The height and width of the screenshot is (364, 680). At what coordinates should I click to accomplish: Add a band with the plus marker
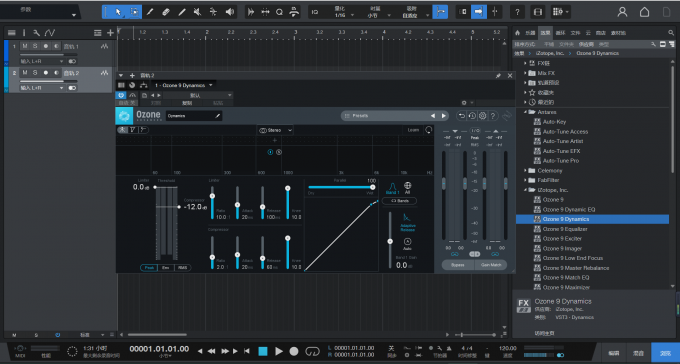pyautogui.click(x=274, y=140)
